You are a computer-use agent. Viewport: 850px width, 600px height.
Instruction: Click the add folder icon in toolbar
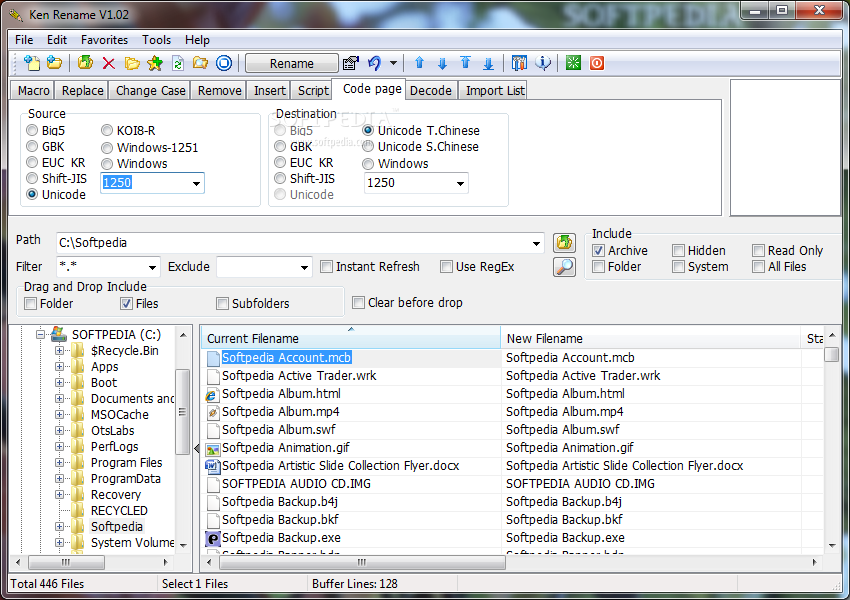tap(54, 63)
